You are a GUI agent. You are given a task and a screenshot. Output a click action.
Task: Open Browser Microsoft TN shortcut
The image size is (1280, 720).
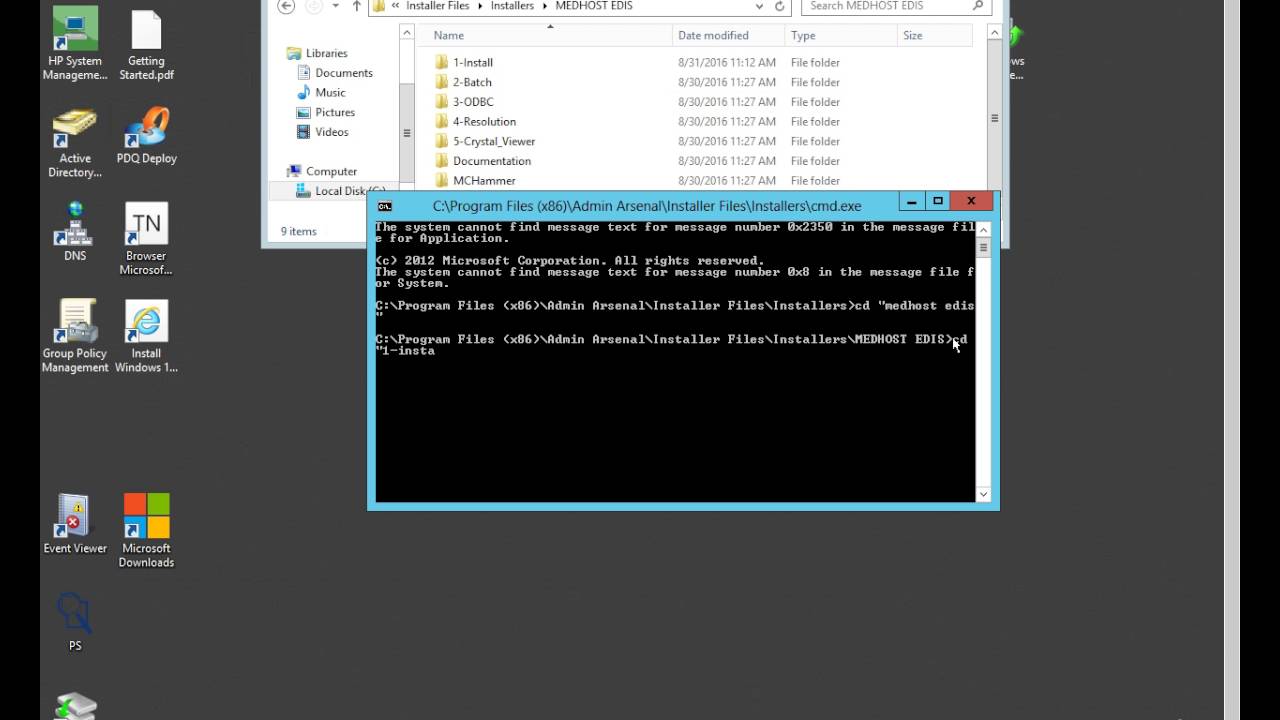click(146, 239)
